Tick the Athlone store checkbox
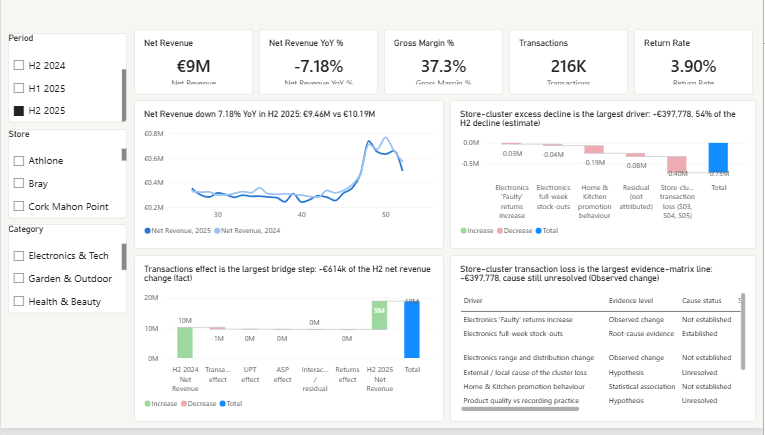765x435 pixels. click(19, 160)
